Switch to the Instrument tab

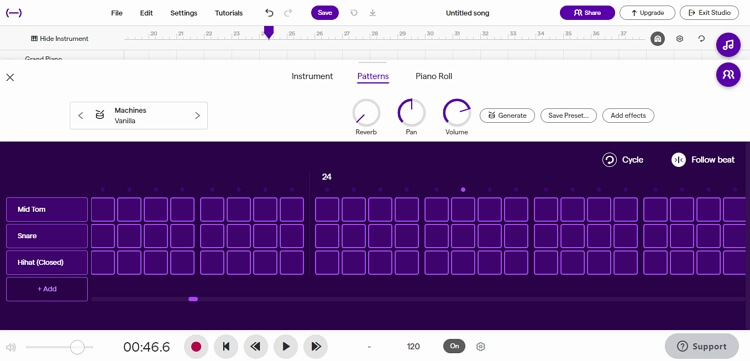click(x=312, y=76)
